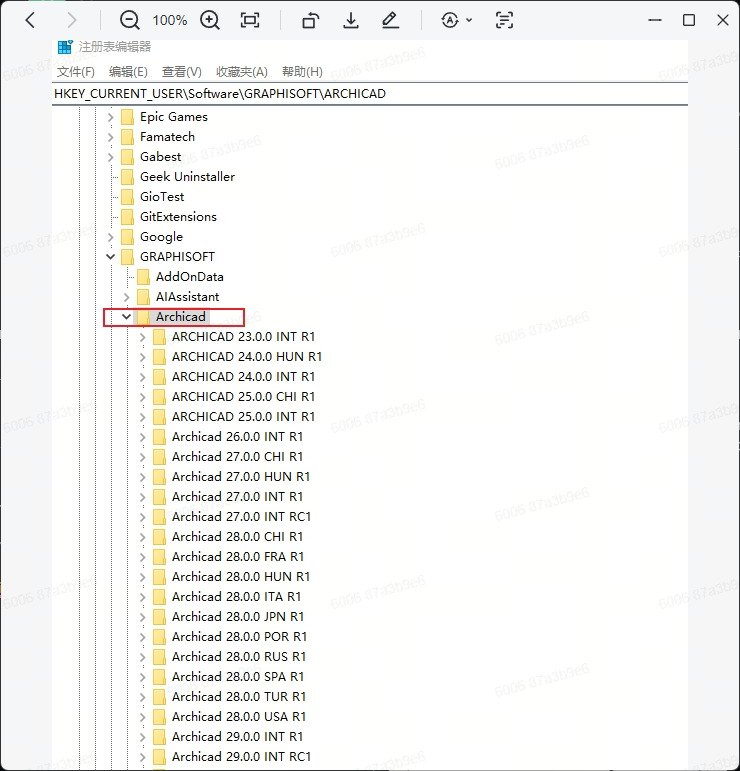Select Archicad 26.0.0 INT R1

237,437
